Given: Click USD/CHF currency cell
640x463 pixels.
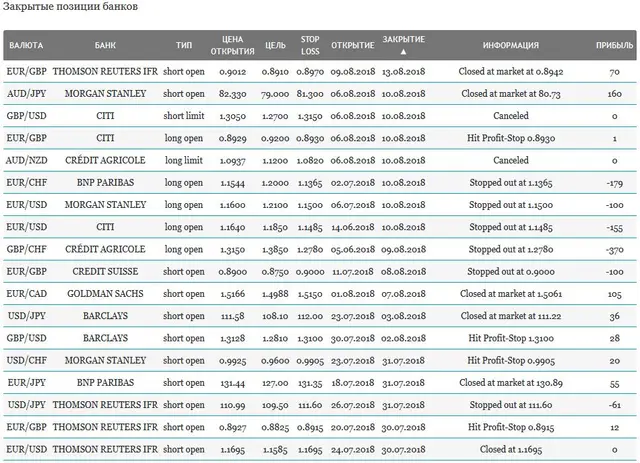Looking at the screenshot, I should [x=27, y=361].
